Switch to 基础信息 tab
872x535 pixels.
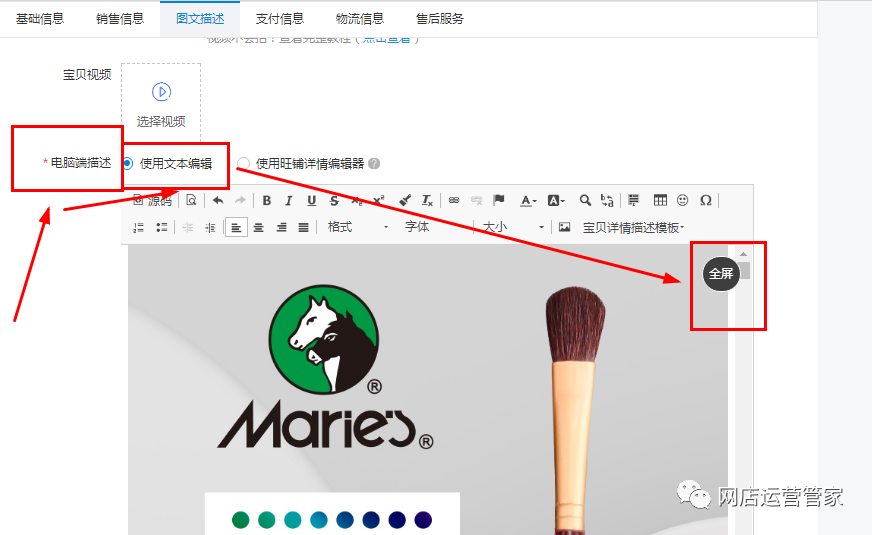(40, 19)
